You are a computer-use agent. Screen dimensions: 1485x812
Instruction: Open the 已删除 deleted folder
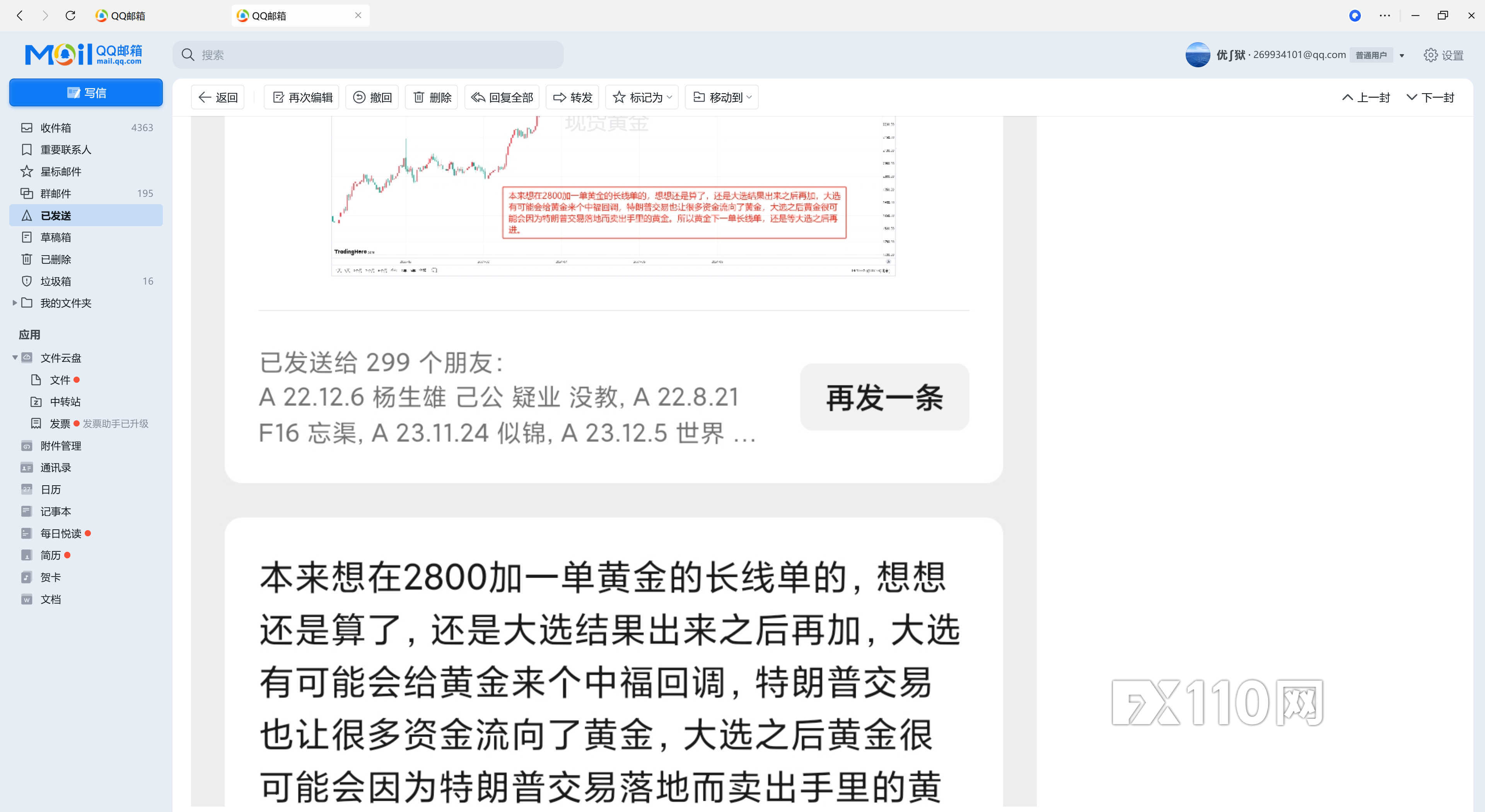point(86,259)
